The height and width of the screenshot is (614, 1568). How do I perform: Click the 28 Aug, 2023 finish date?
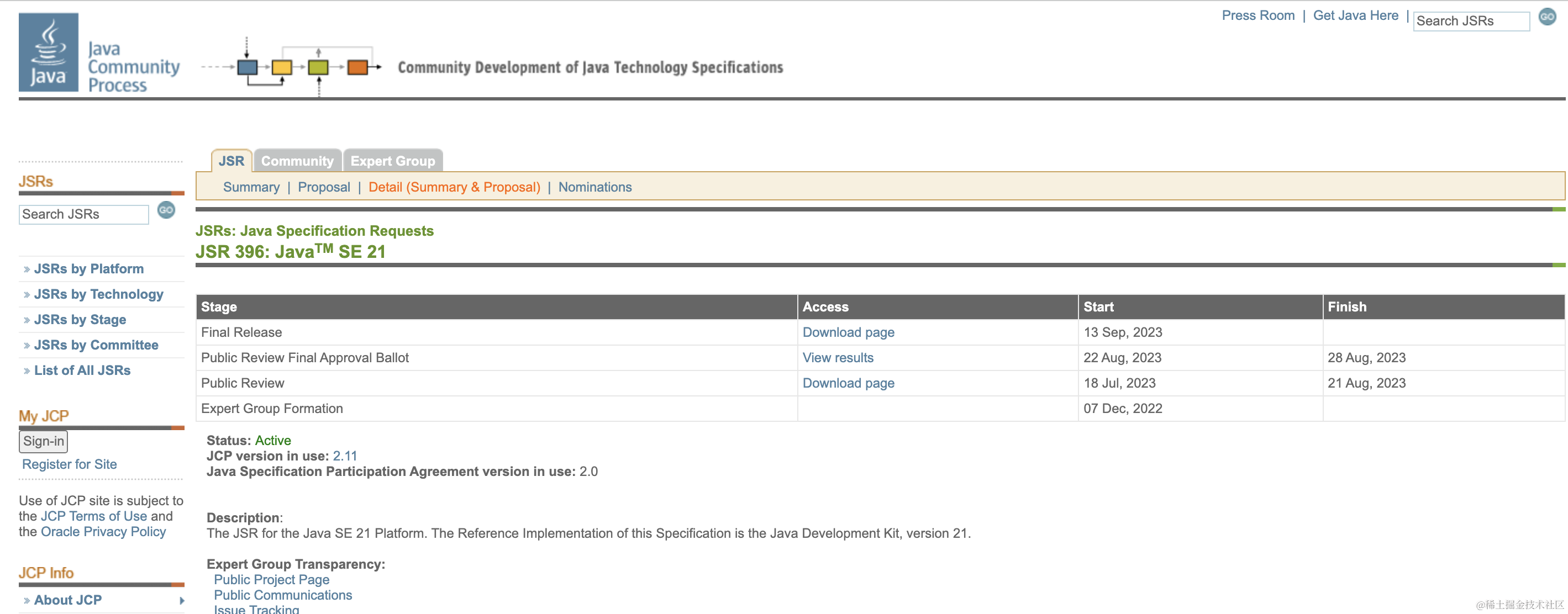(x=1366, y=358)
